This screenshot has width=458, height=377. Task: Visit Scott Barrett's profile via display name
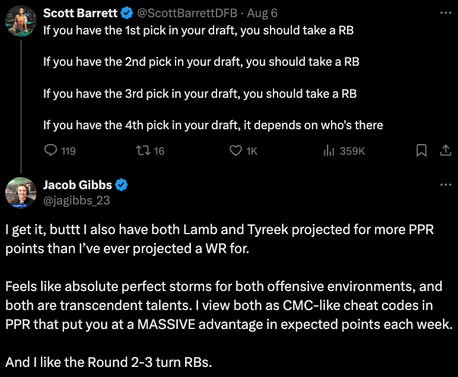pos(80,13)
